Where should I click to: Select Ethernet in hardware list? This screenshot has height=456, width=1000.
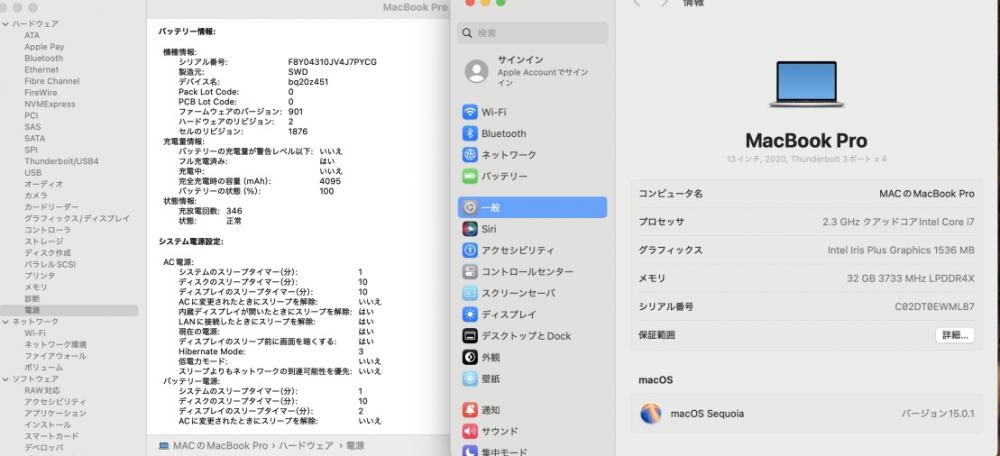tap(41, 70)
